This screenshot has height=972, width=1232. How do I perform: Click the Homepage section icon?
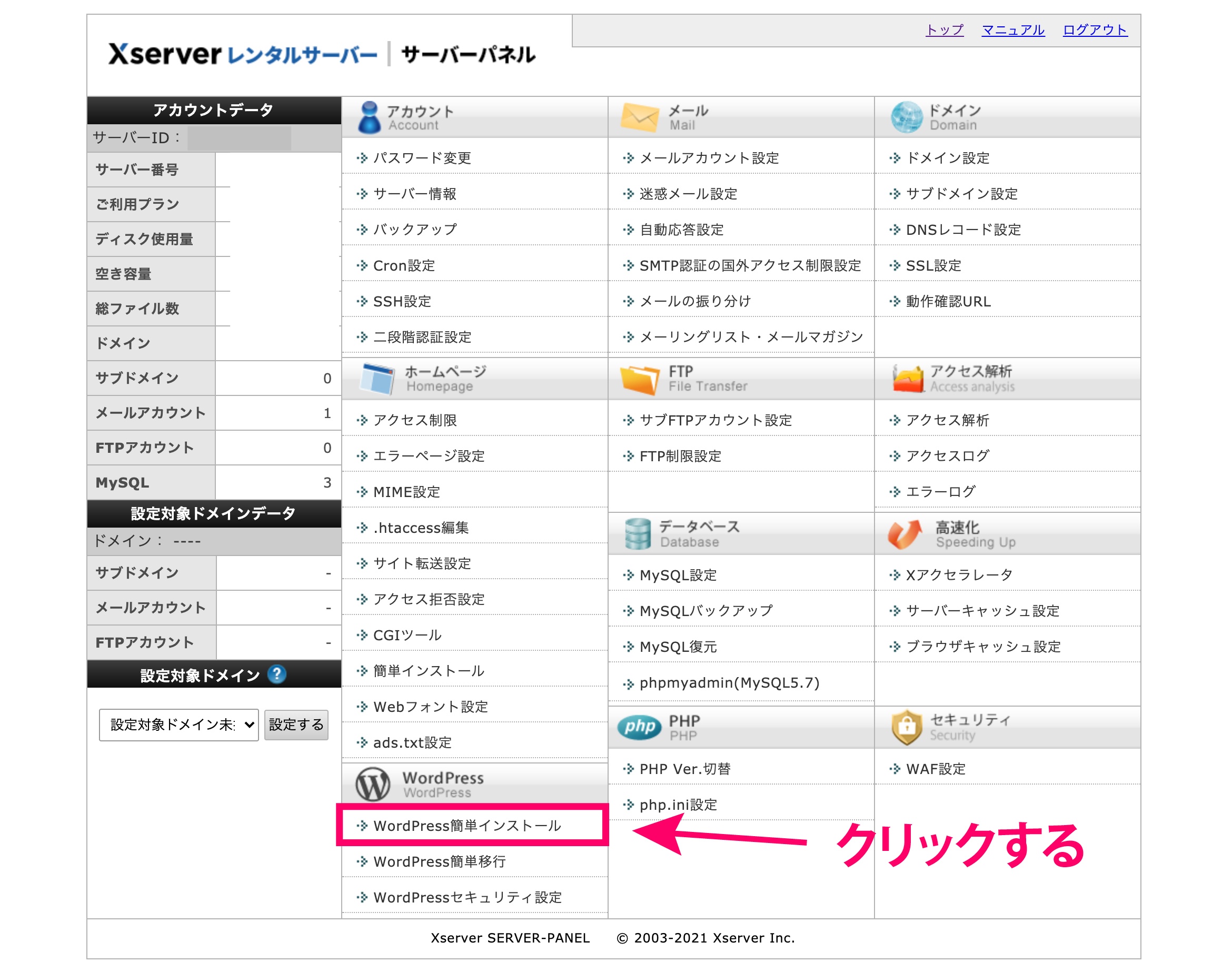click(377, 379)
